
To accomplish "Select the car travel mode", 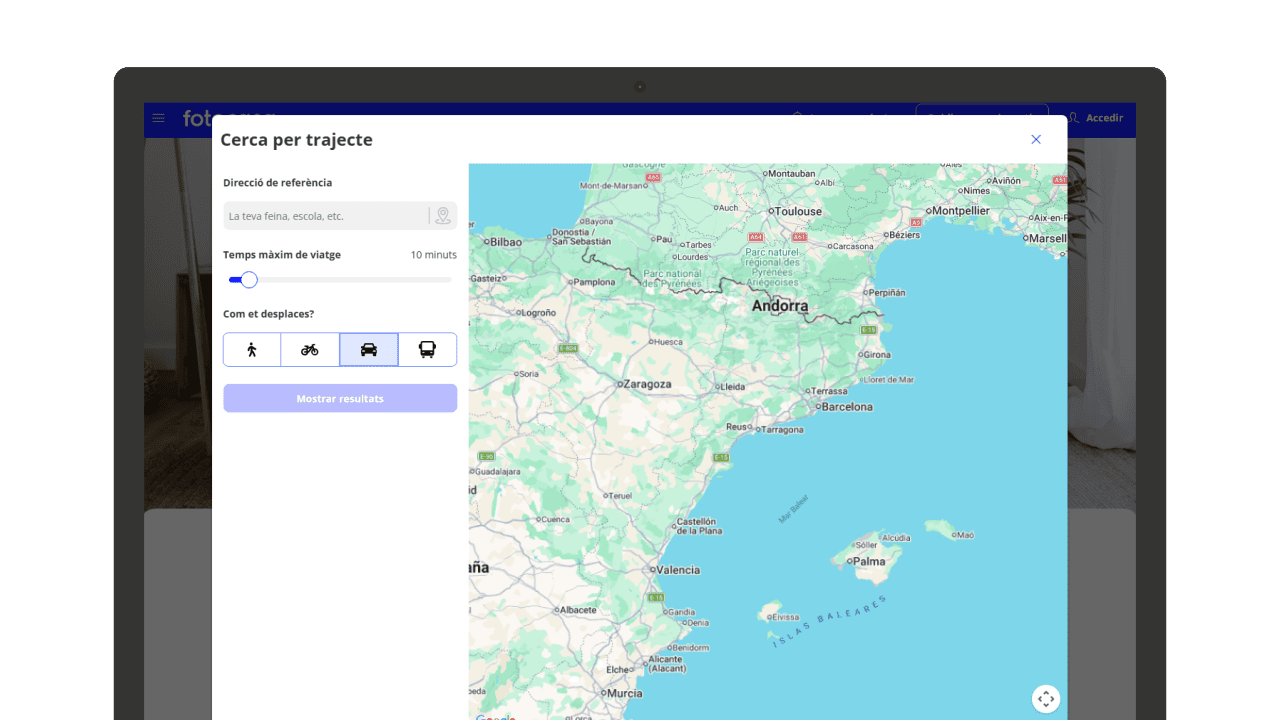I will click(x=369, y=350).
